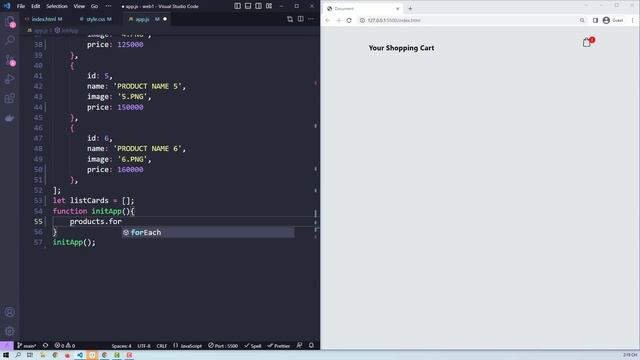Toggle the bottom panel layout icon
Viewport: 640px width, 360px height.
(x=248, y=6)
